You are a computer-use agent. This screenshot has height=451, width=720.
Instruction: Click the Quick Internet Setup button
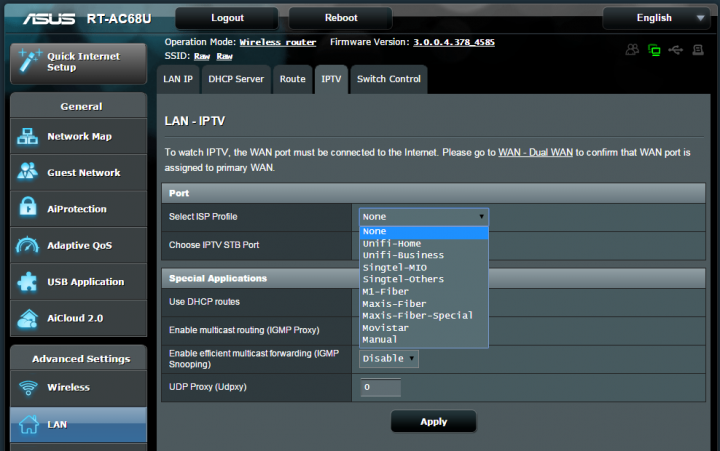79,63
